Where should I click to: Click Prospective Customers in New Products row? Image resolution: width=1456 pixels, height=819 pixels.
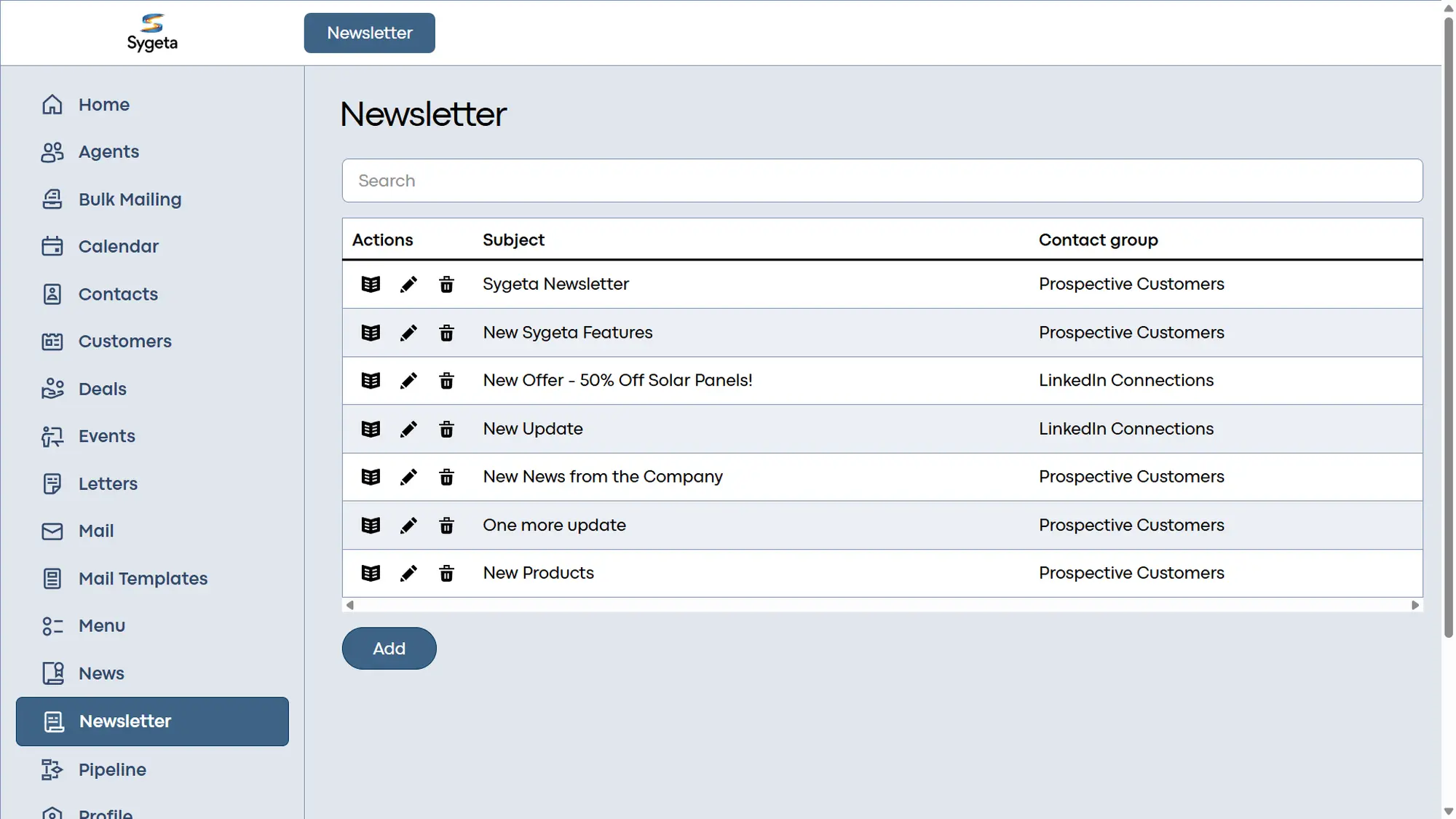click(1131, 573)
